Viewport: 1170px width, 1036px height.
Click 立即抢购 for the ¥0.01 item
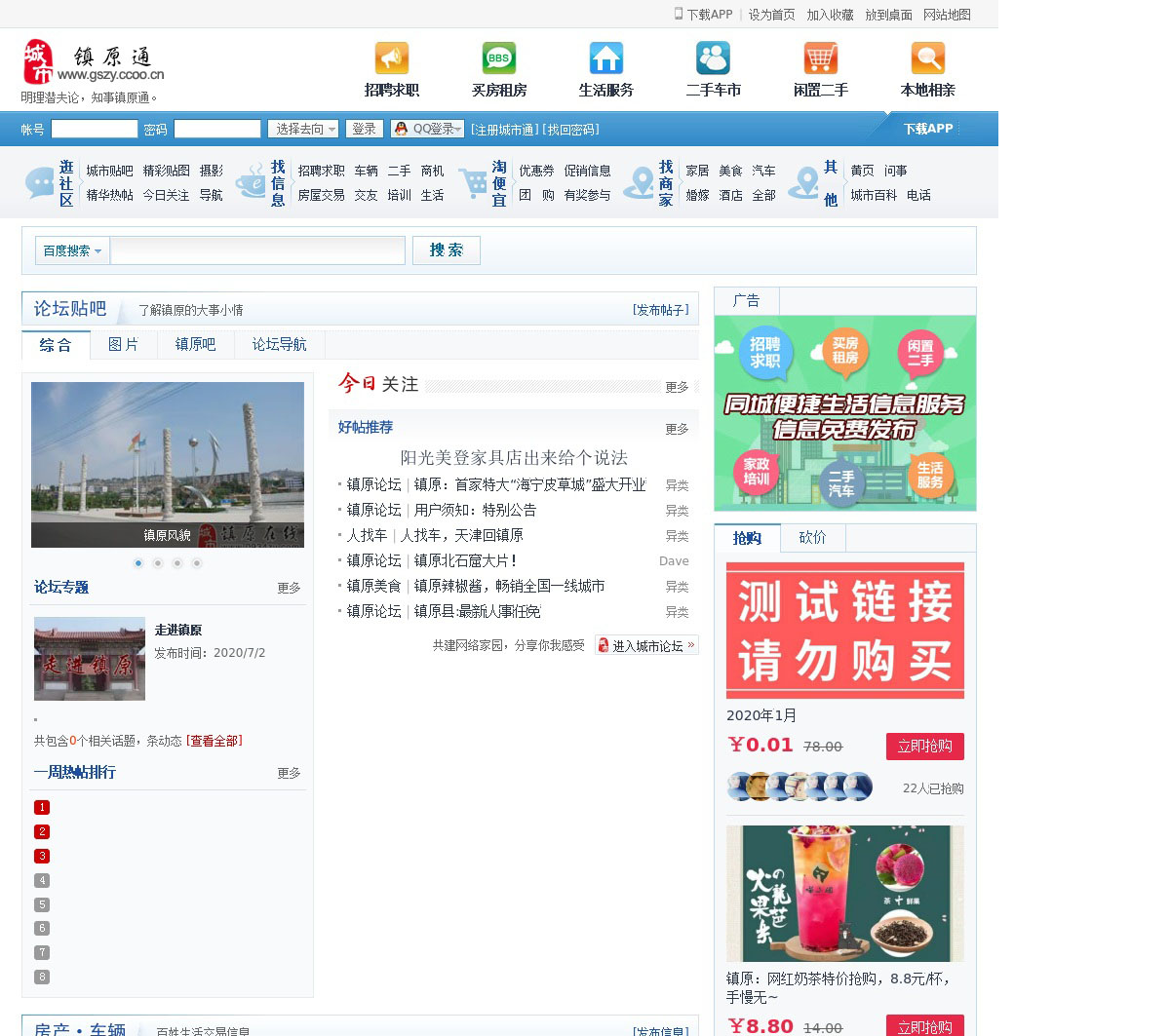925,747
